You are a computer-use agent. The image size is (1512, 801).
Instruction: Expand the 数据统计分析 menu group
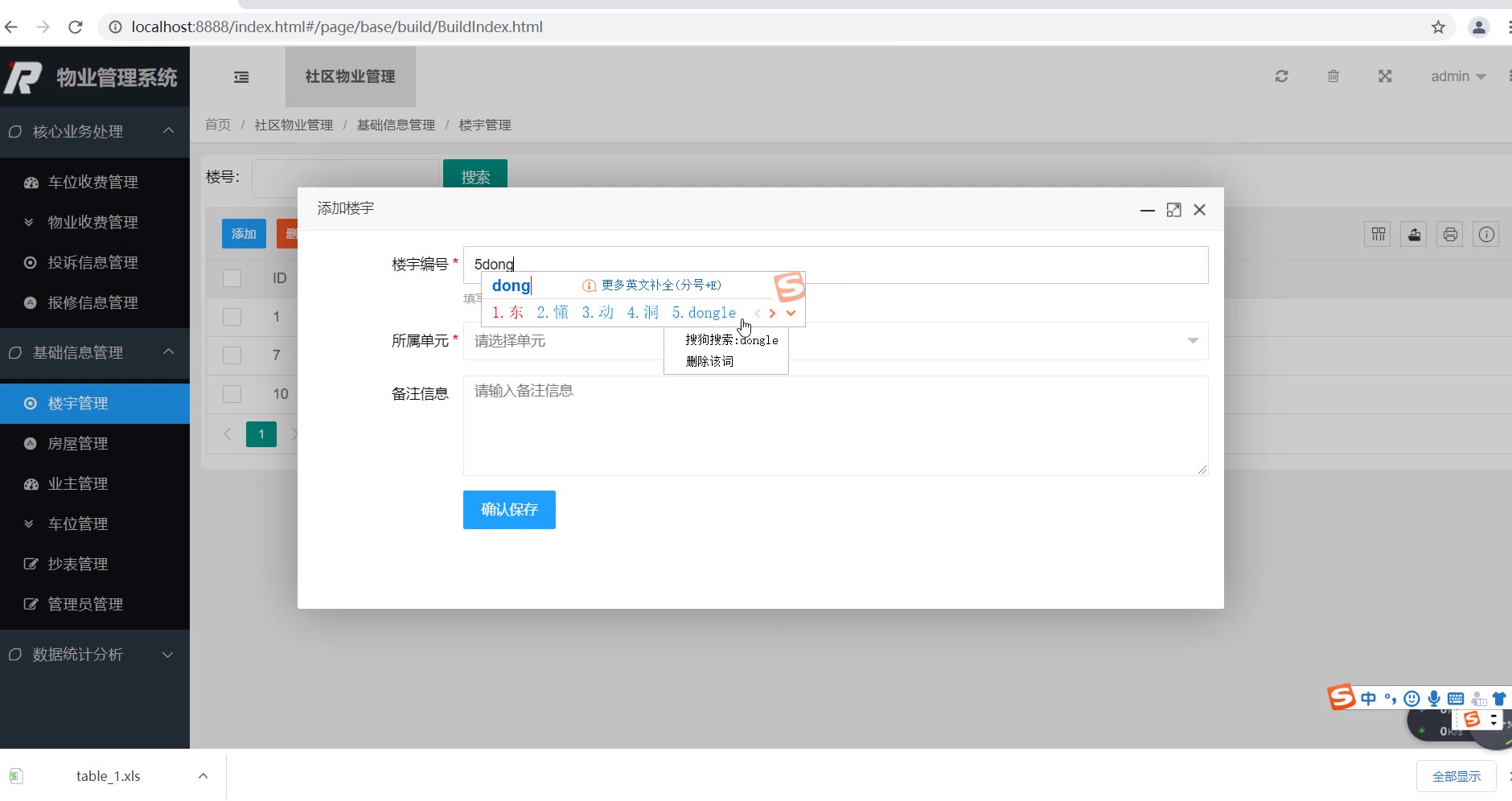click(x=95, y=655)
